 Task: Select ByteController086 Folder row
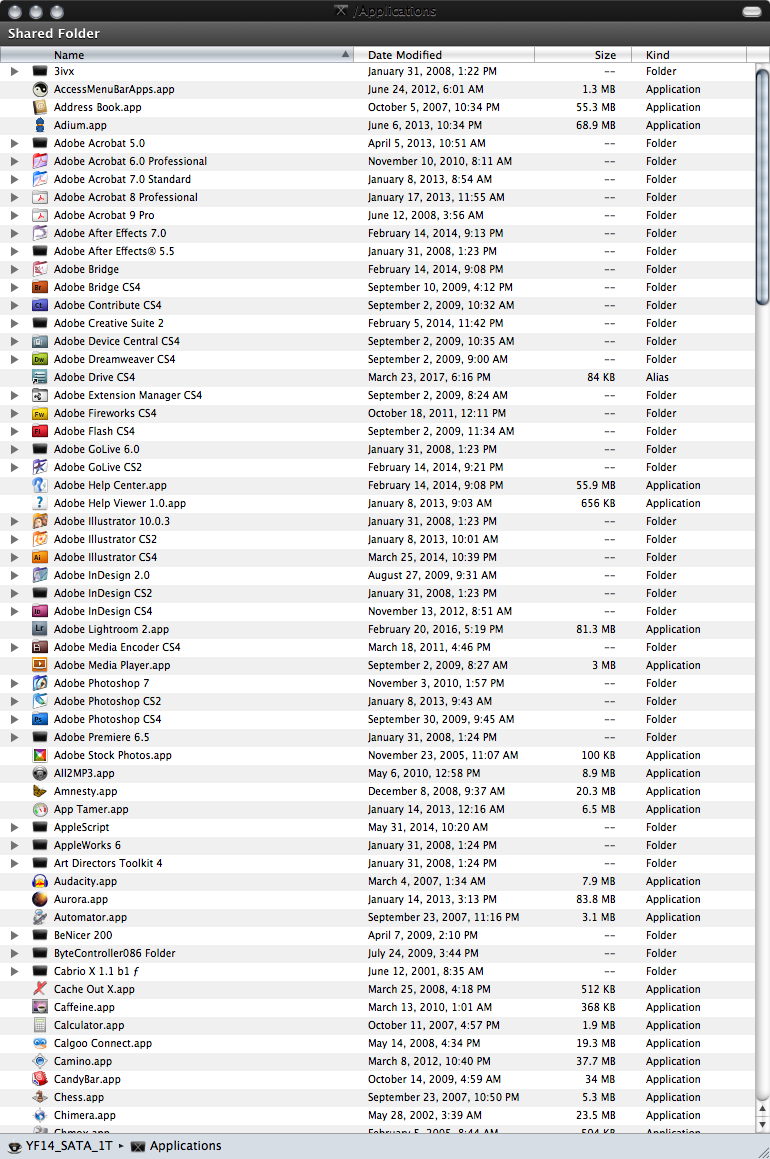[378, 954]
